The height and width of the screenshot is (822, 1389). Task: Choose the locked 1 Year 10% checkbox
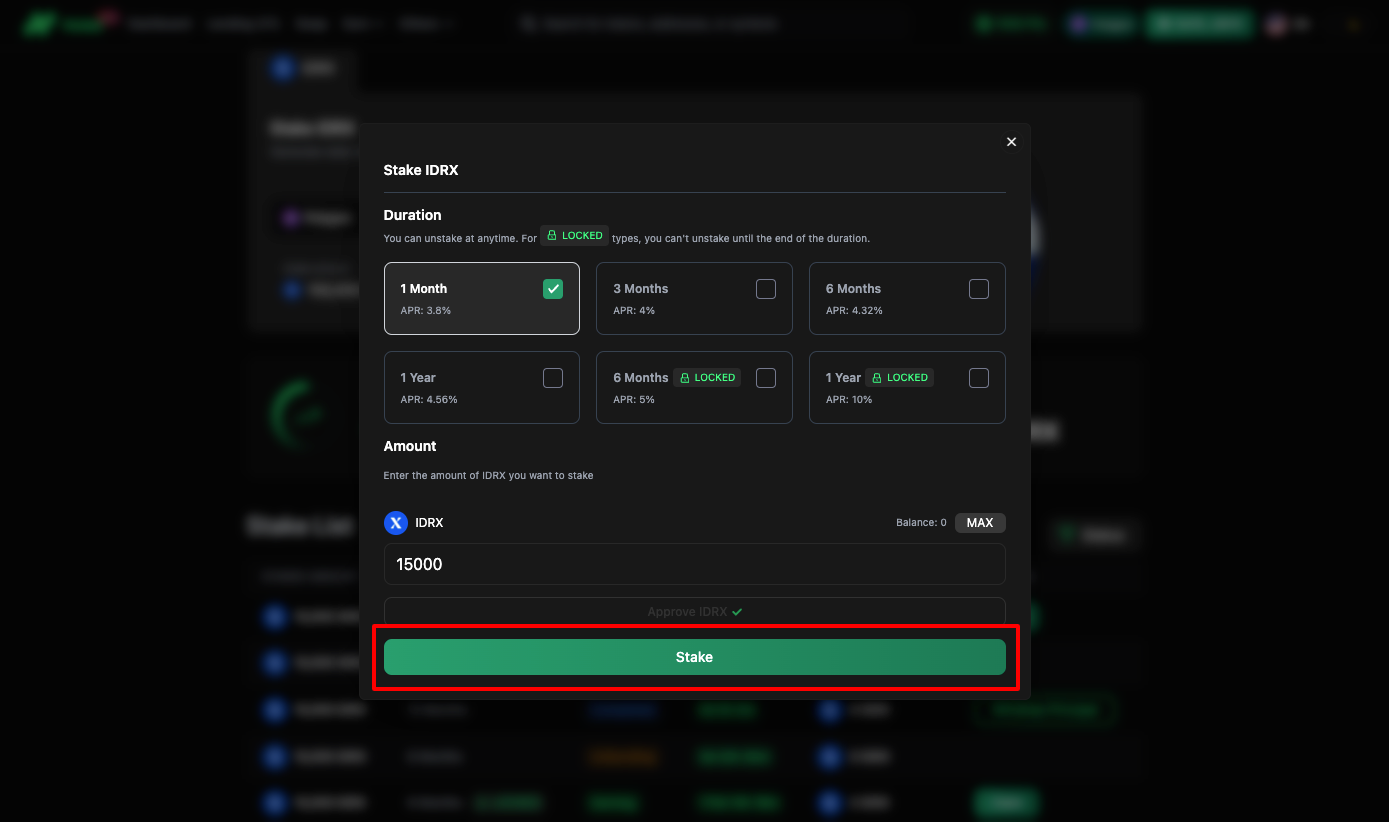pyautogui.click(x=979, y=378)
